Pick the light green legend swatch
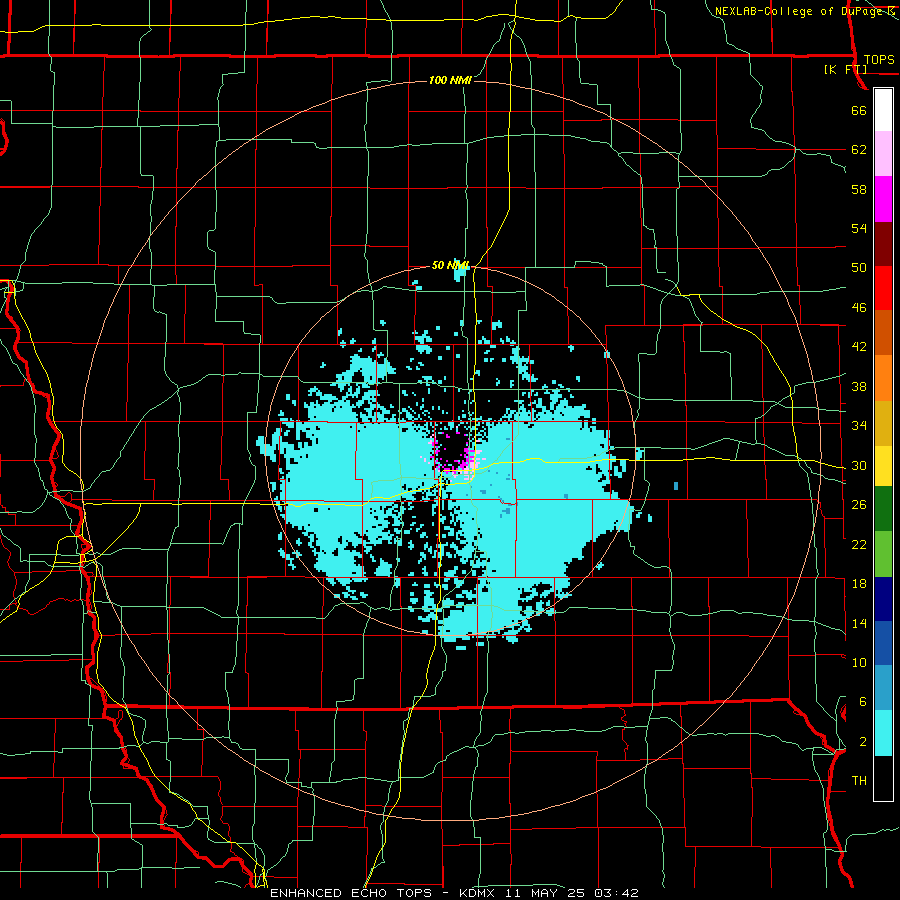900x900 pixels. (883, 554)
